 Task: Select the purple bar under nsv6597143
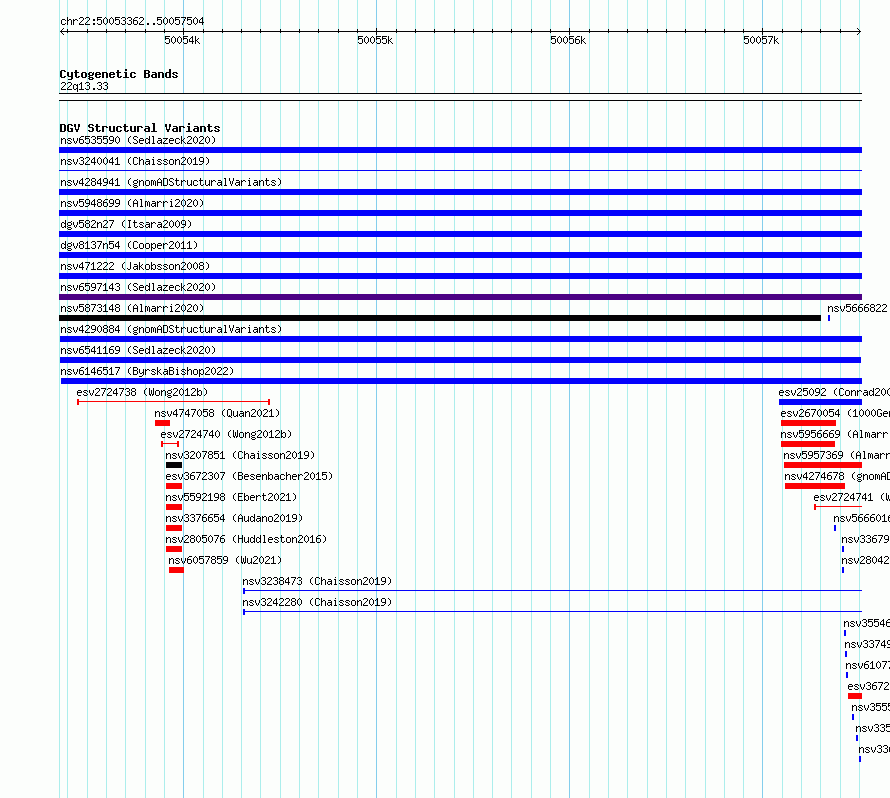point(460,297)
